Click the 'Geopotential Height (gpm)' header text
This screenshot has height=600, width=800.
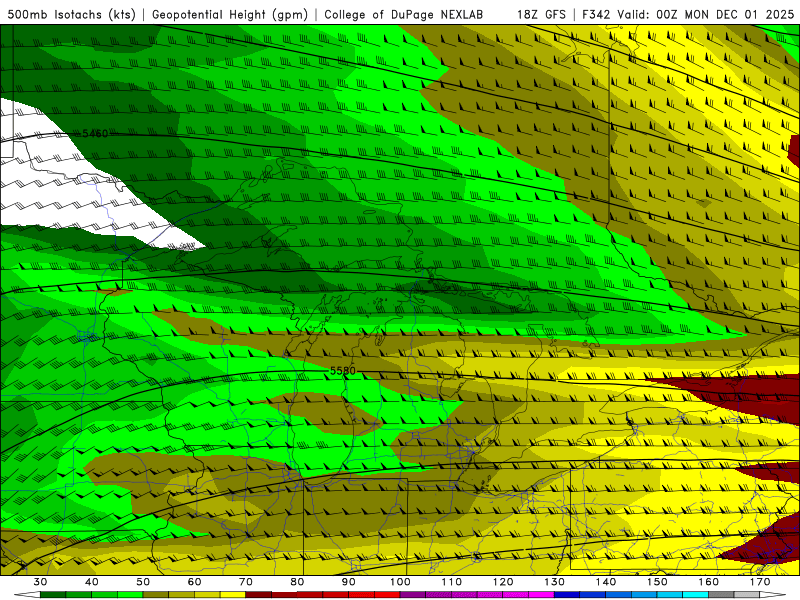point(230,14)
